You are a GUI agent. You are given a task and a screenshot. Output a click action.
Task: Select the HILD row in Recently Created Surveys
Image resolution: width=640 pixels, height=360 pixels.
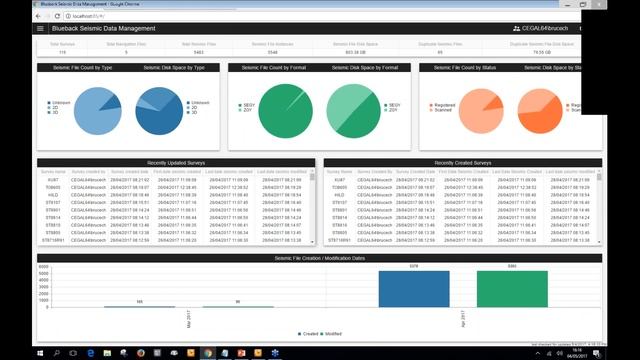pos(460,195)
